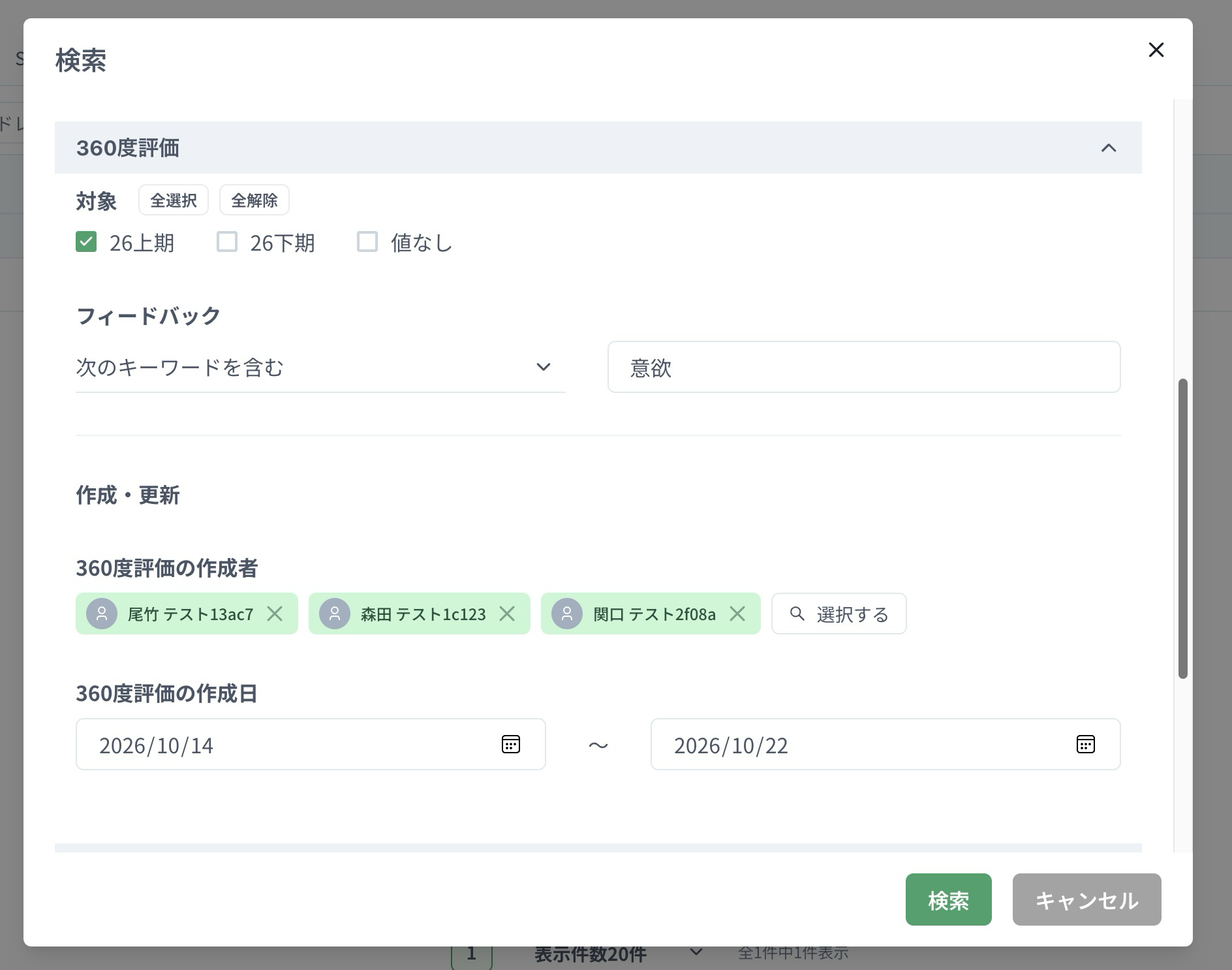Image resolution: width=1232 pixels, height=970 pixels.
Task: Click the 作成・更新 heading
Action: [128, 495]
